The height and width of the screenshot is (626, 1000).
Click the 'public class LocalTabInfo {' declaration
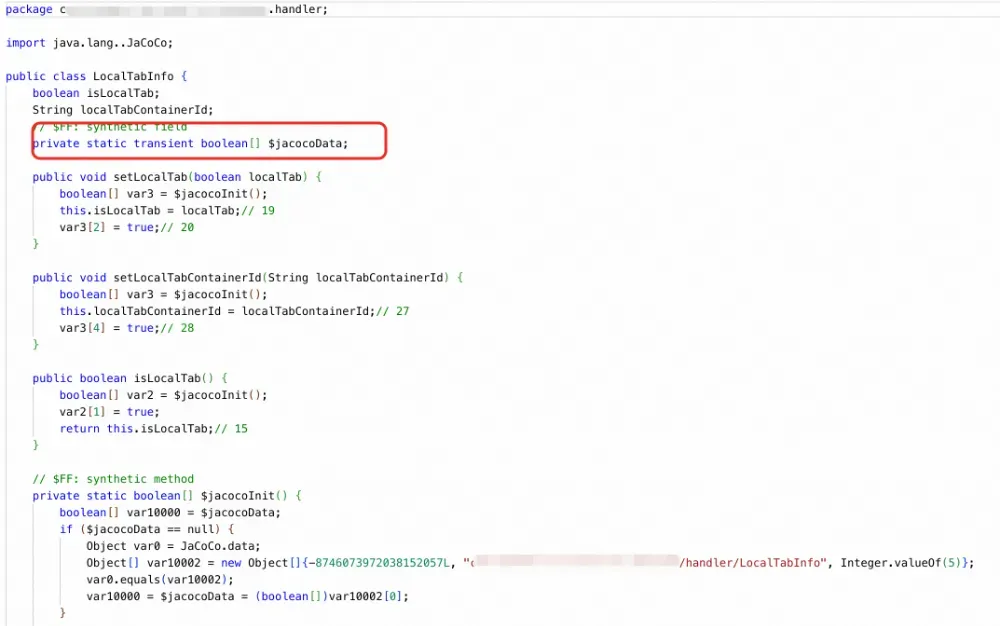coord(96,76)
